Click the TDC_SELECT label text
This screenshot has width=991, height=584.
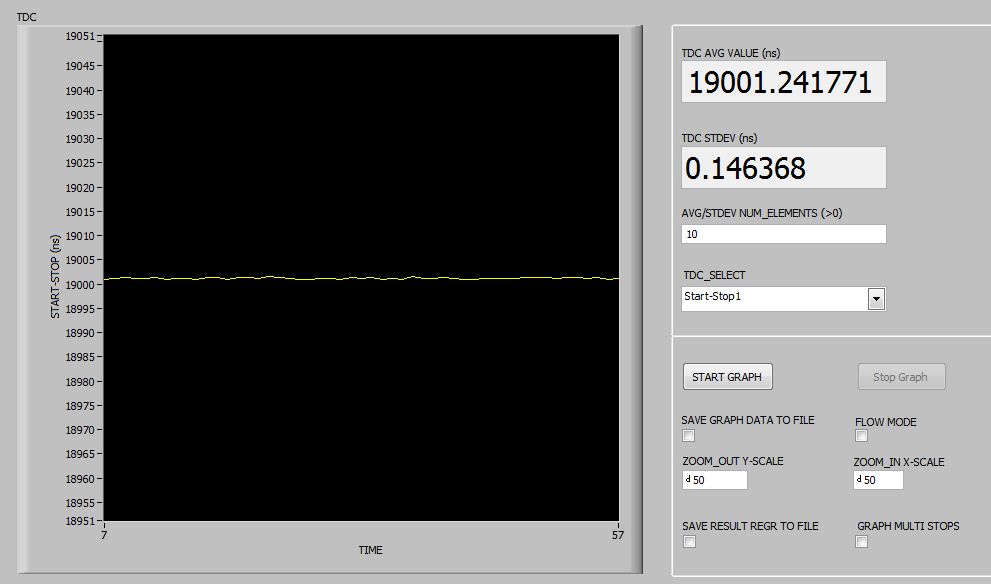[x=714, y=275]
